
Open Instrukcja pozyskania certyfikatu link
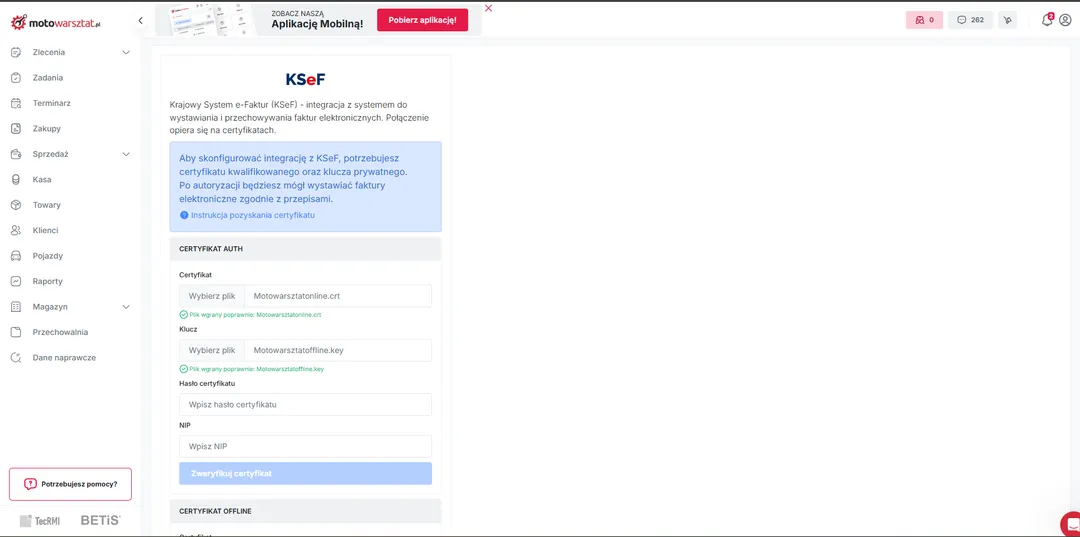click(x=252, y=215)
